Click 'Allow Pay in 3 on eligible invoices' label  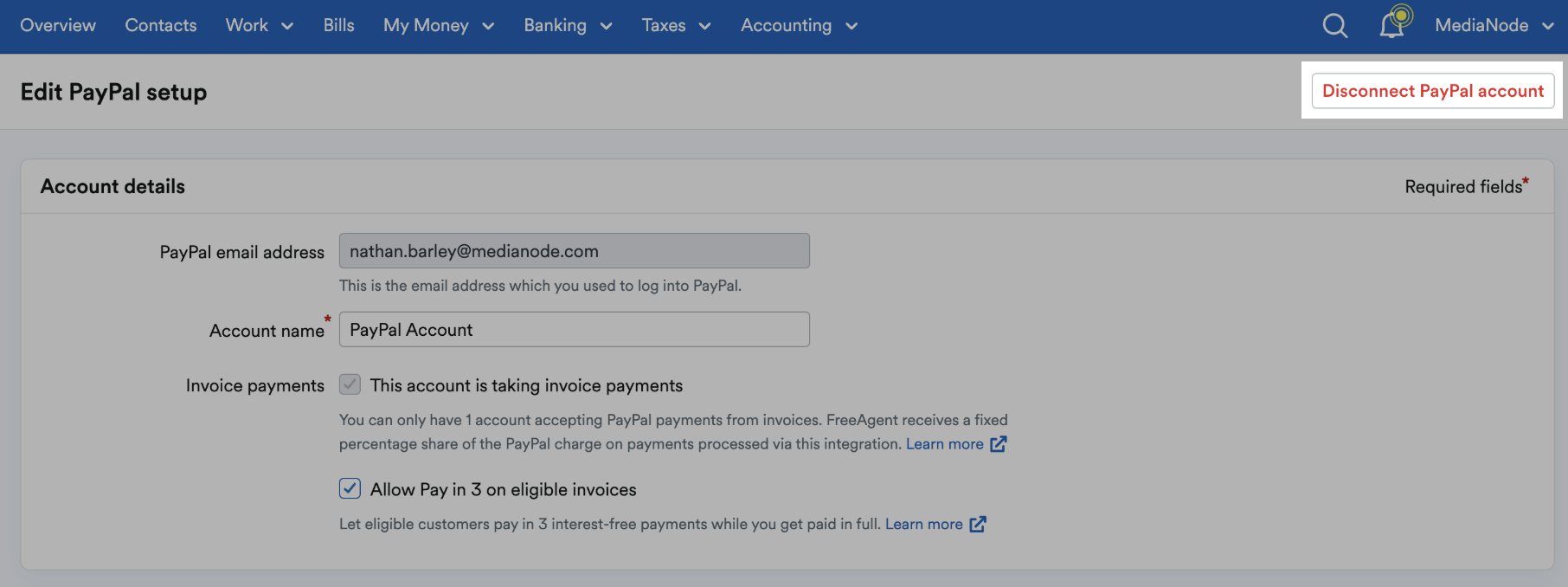(503, 490)
